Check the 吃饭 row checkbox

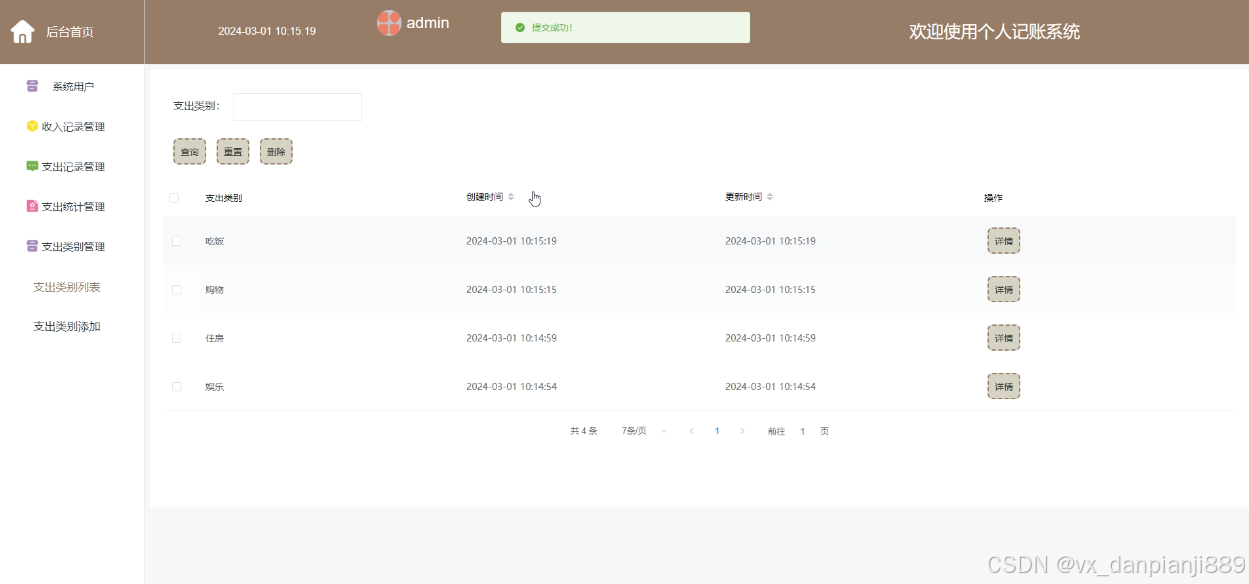coord(177,241)
